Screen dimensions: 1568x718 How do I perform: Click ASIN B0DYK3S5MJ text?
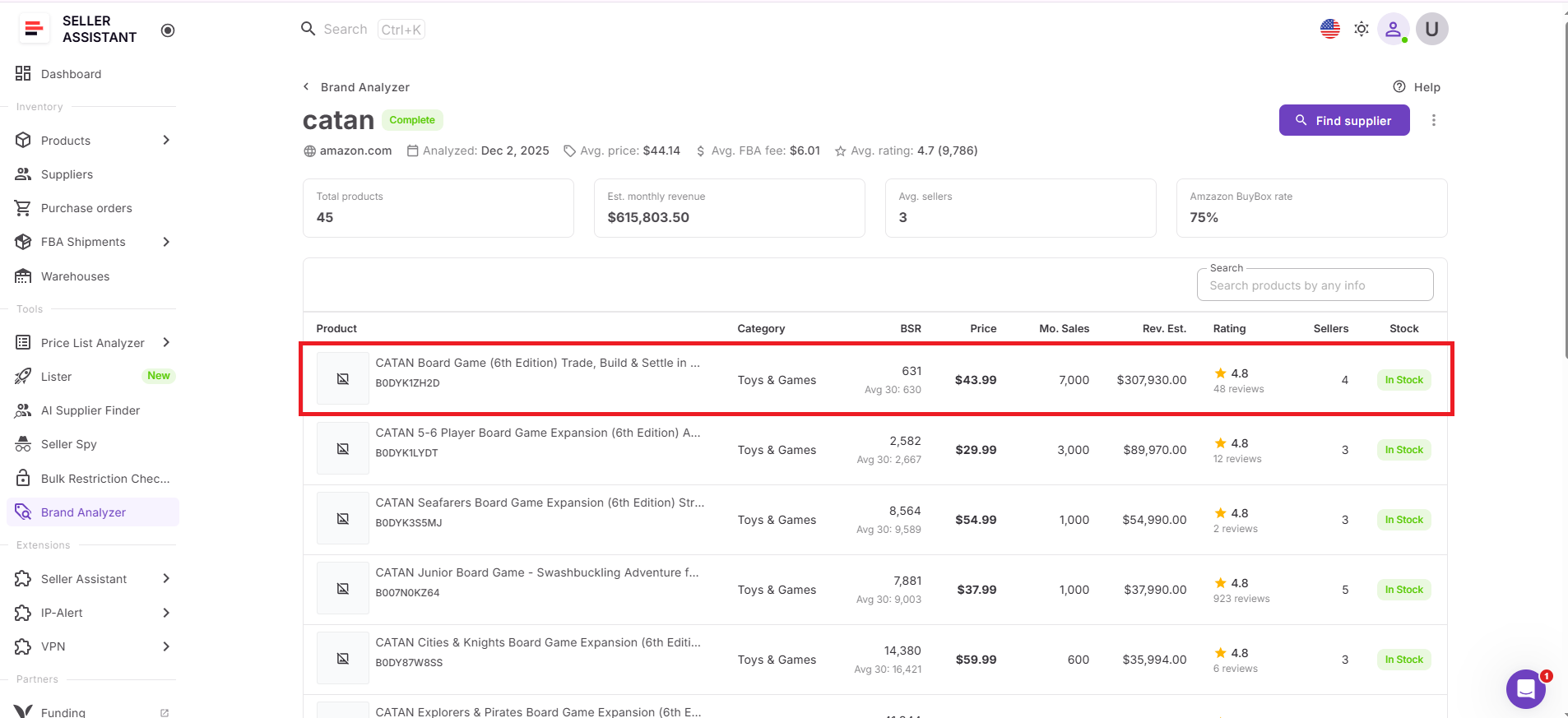coord(409,523)
